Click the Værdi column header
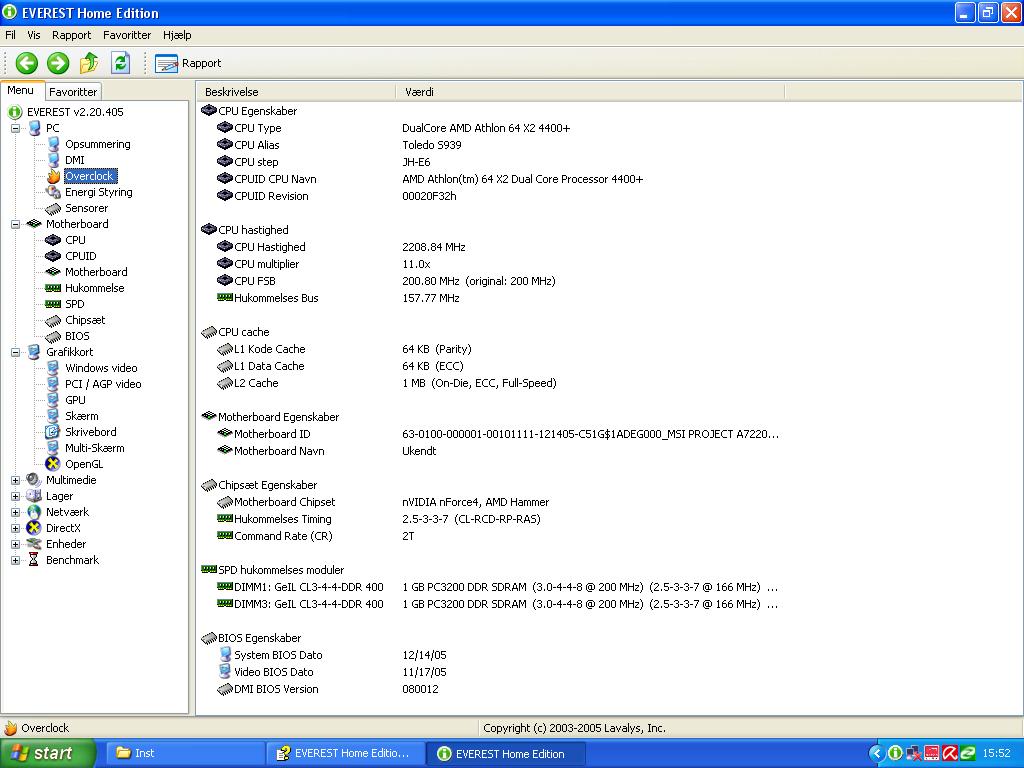The height and width of the screenshot is (768, 1024). point(590,92)
